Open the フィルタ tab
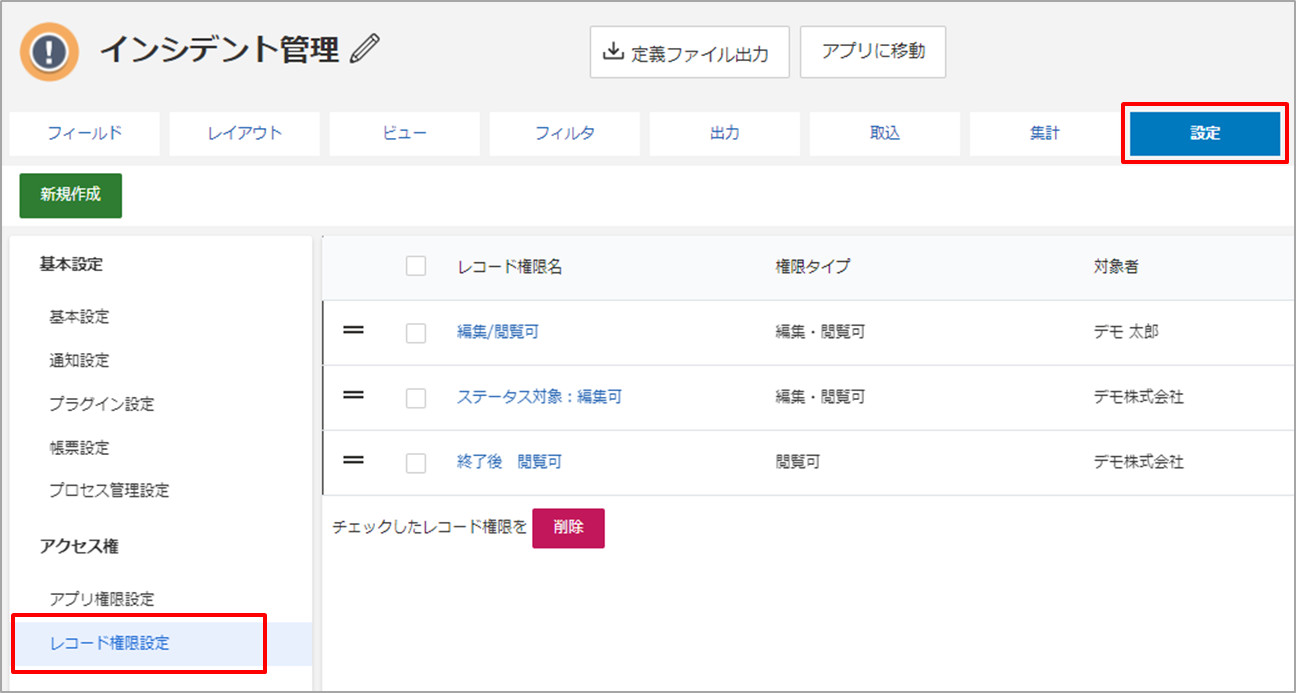Viewport: 1296px width, 693px height. (x=565, y=133)
